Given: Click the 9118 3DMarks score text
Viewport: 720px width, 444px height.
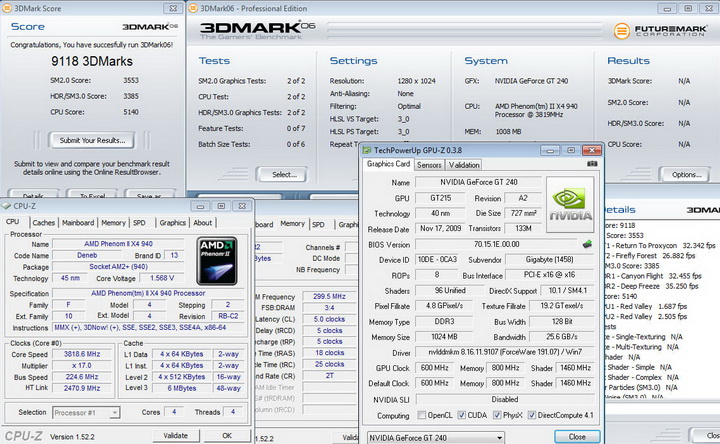Looking at the screenshot, I should 92,61.
